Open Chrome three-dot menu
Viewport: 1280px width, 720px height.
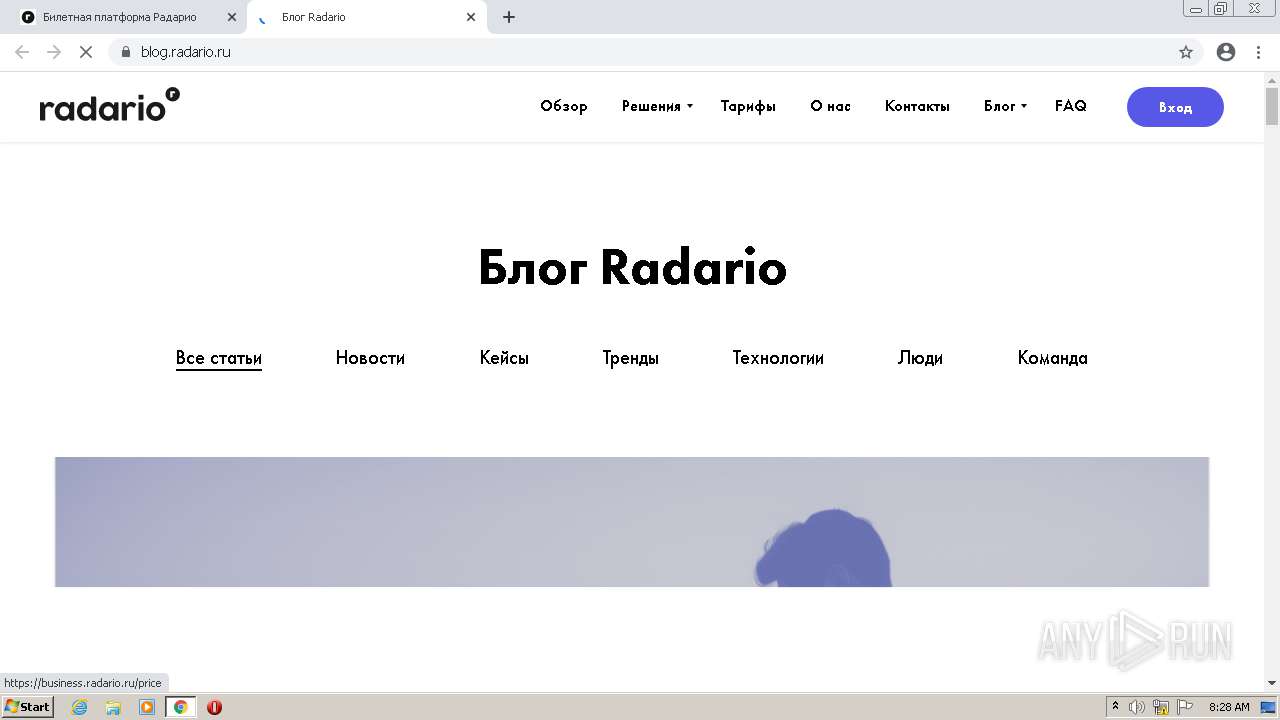(x=1259, y=52)
